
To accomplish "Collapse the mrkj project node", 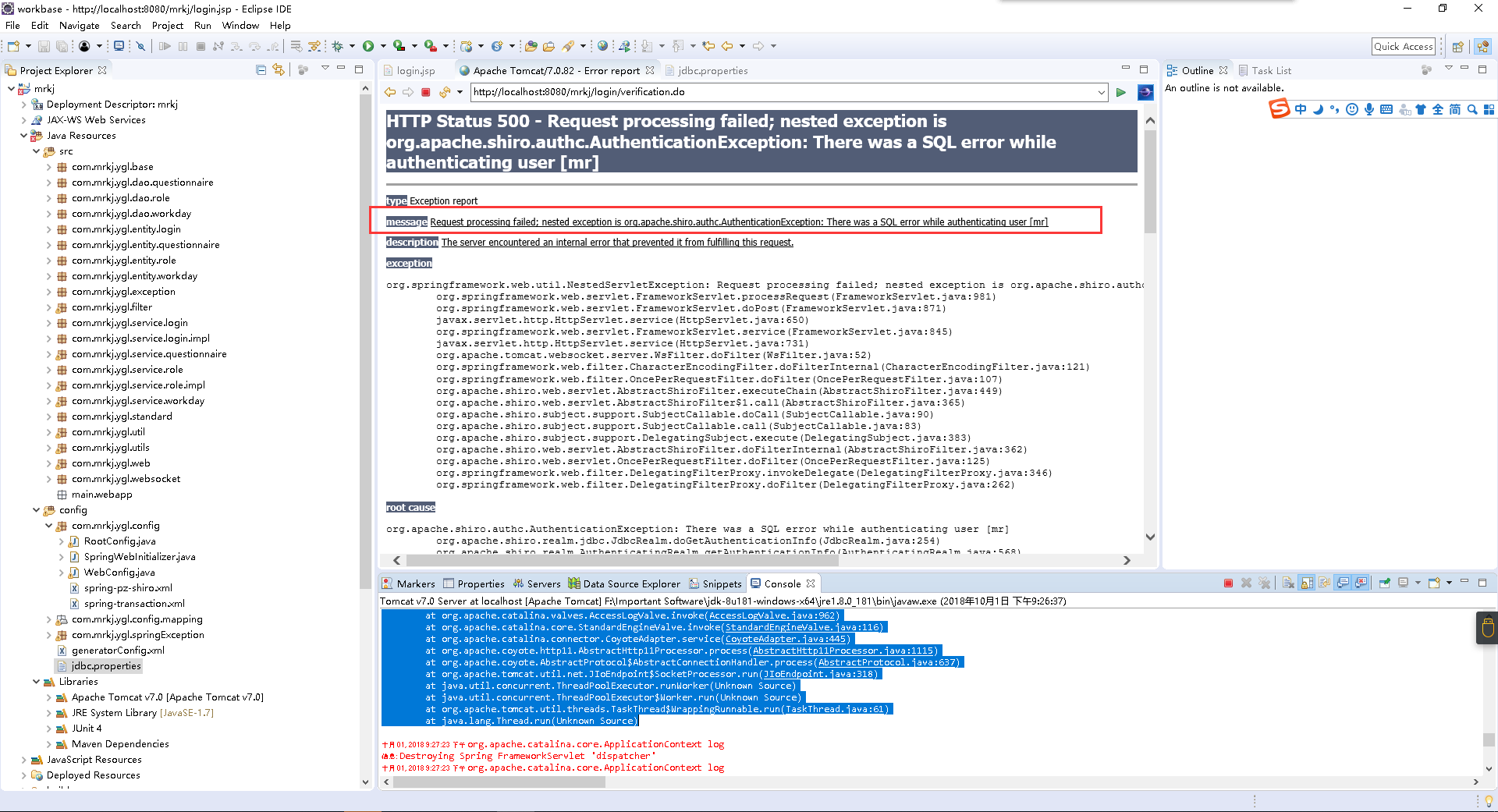I will pos(11,89).
